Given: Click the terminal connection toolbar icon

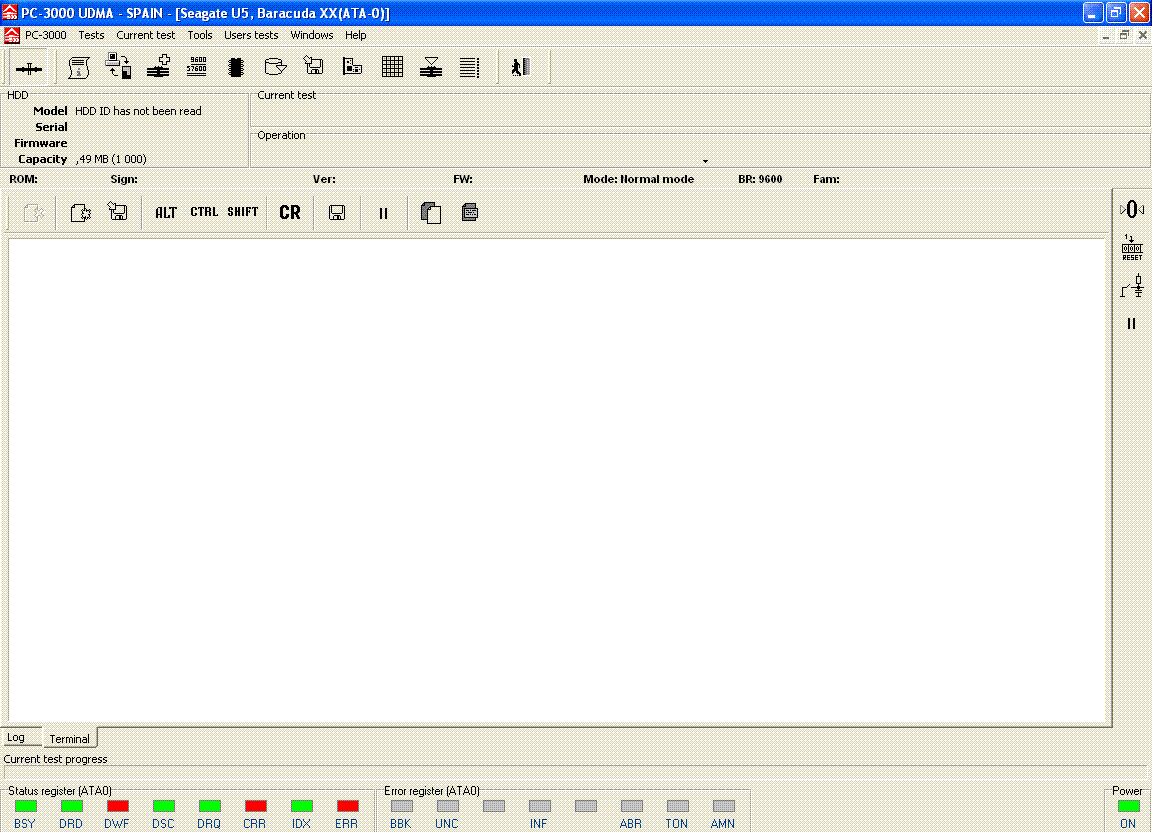Looking at the screenshot, I should pyautogui.click(x=29, y=68).
